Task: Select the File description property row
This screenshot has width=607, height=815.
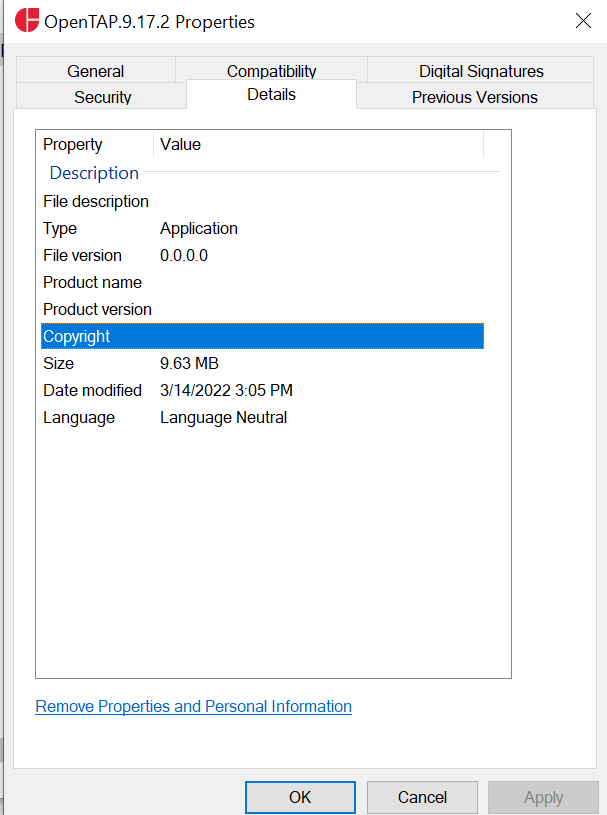Action: coord(96,201)
